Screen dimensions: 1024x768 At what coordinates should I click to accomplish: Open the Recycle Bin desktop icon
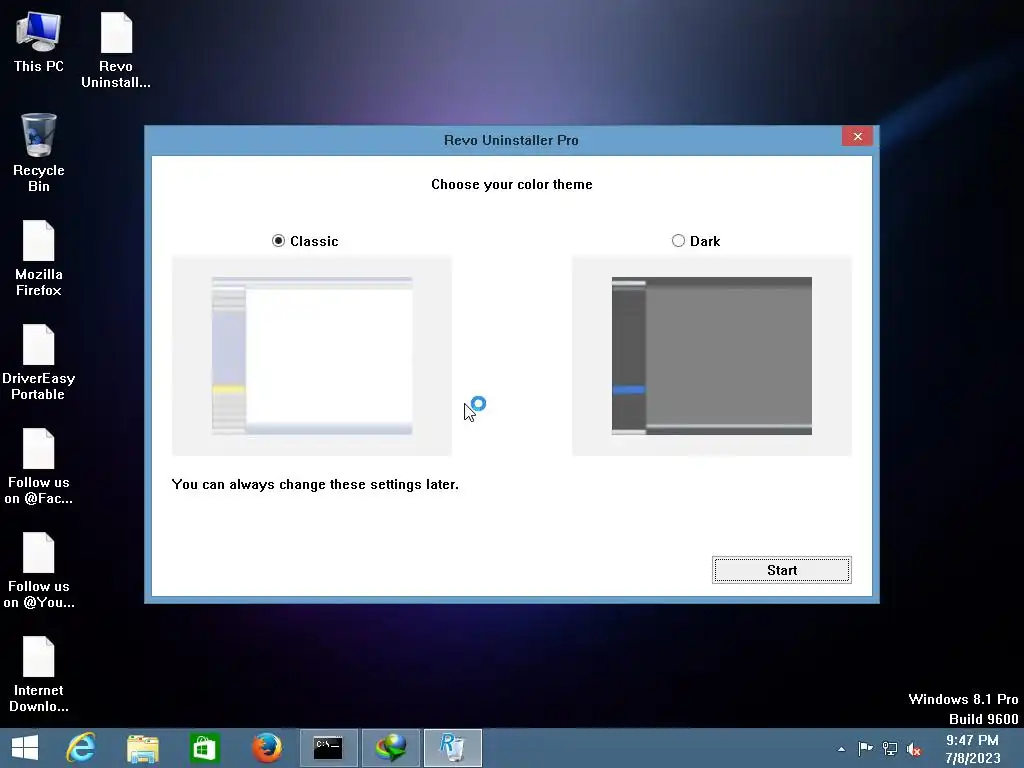click(39, 153)
